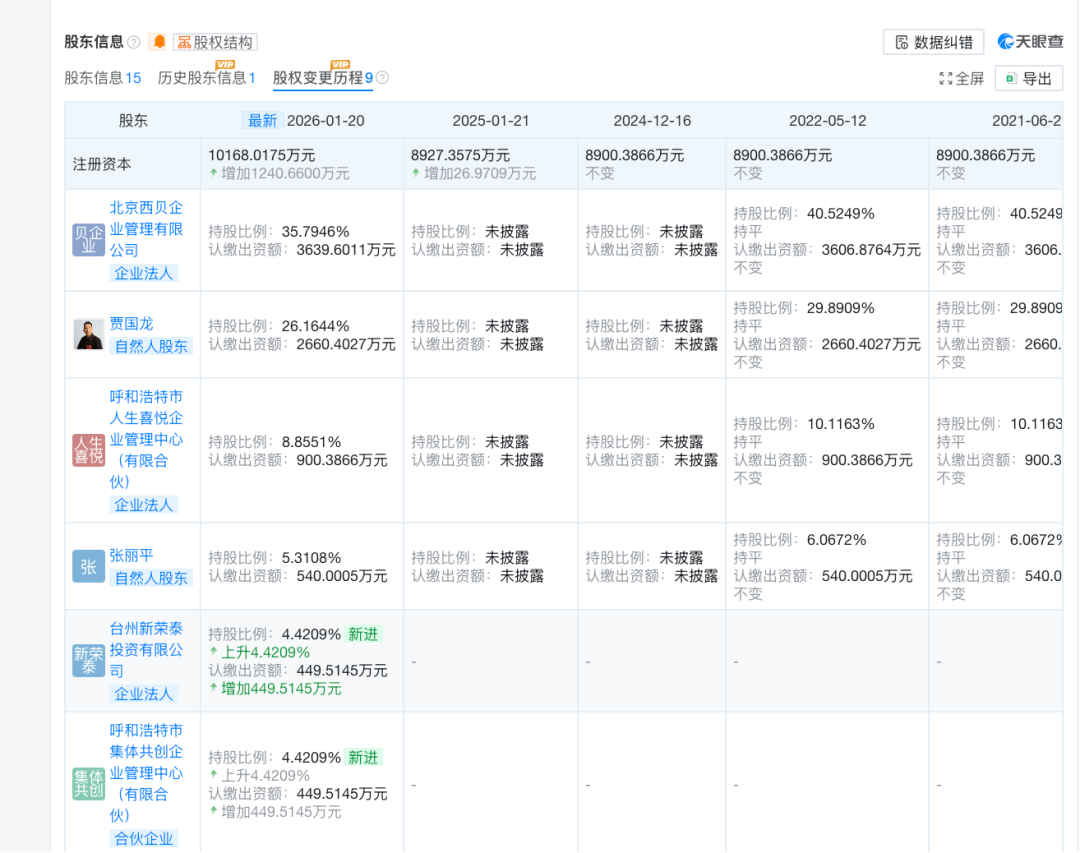Click the 最新 badge in table header
Image resolution: width=1080 pixels, height=853 pixels.
coord(262,120)
